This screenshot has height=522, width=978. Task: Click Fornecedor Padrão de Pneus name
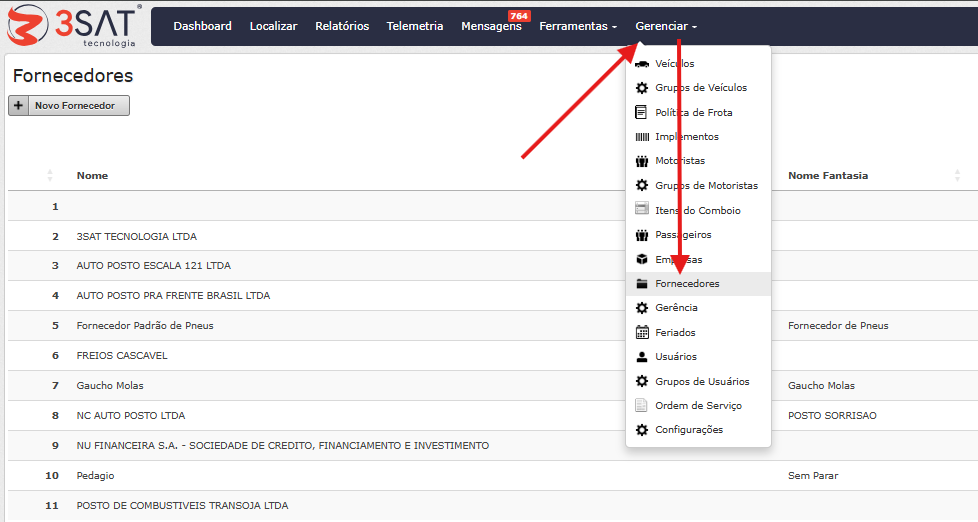tap(145, 326)
